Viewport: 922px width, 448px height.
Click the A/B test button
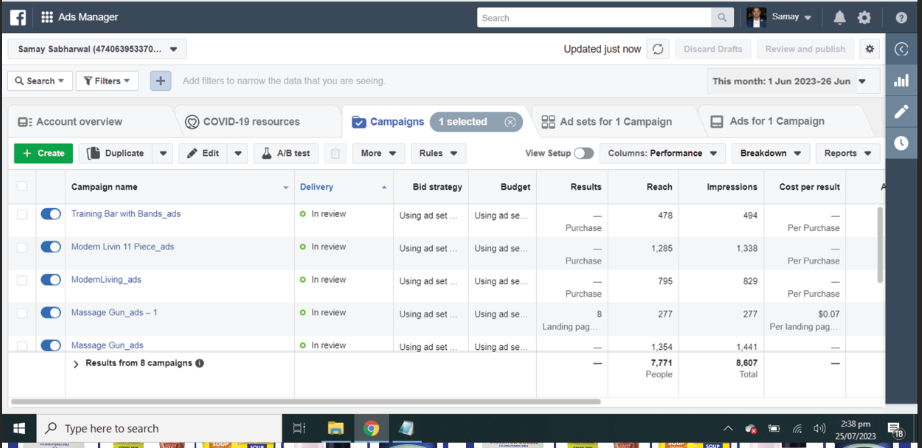coord(286,153)
